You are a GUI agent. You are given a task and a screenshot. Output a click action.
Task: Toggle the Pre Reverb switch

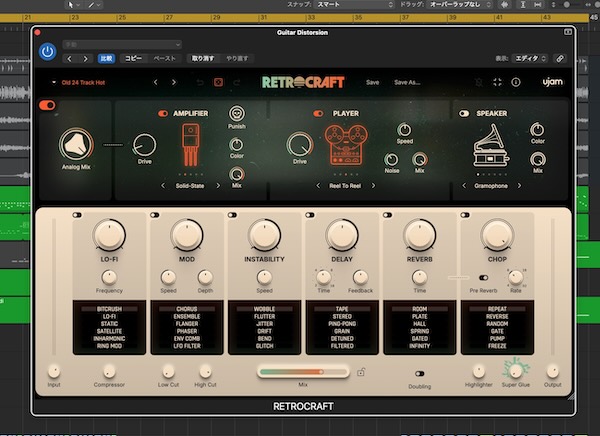tap(483, 278)
